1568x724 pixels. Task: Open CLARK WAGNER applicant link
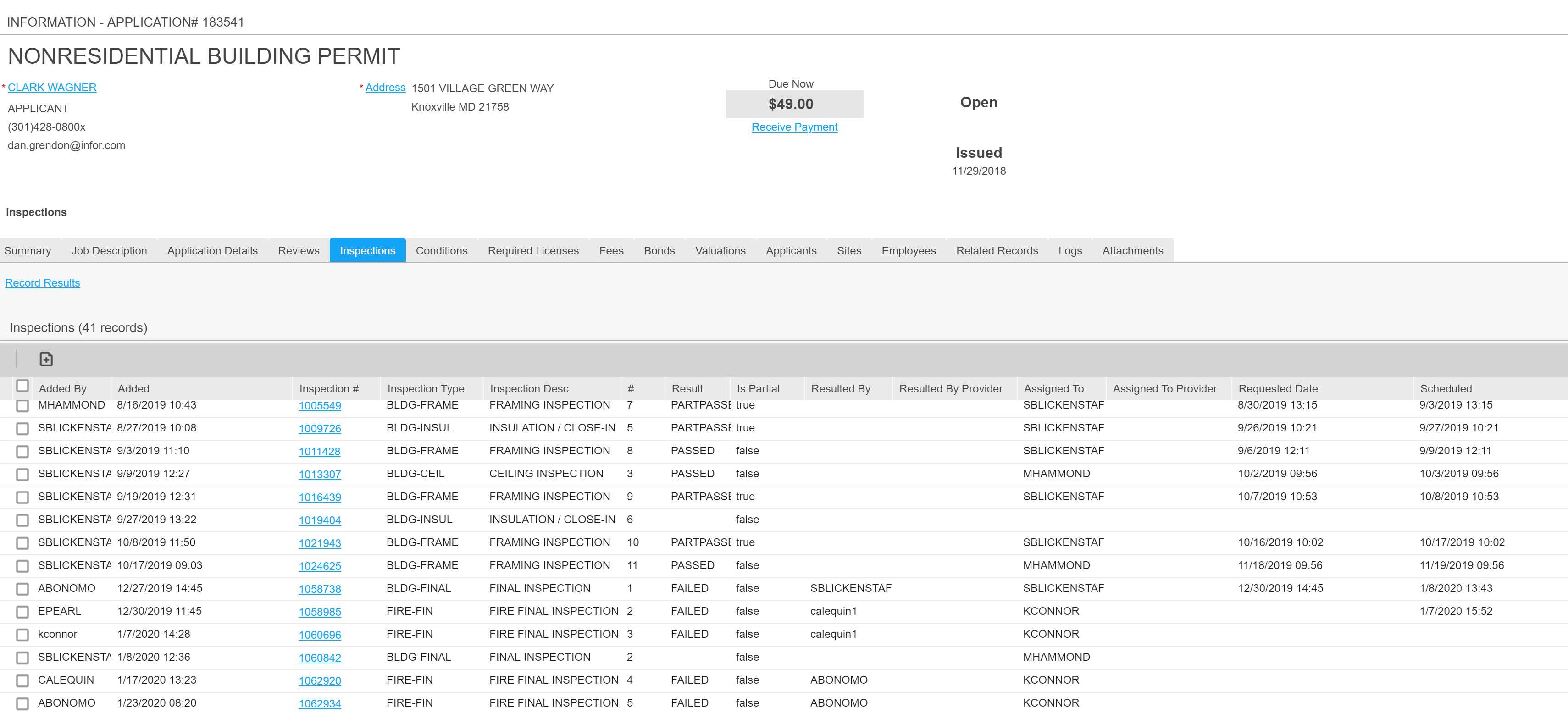pos(52,88)
